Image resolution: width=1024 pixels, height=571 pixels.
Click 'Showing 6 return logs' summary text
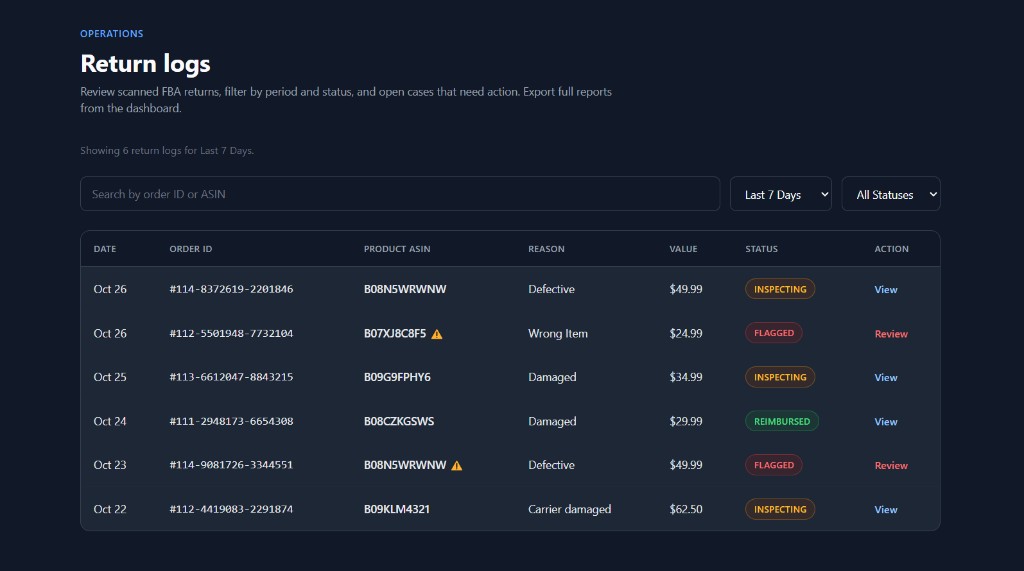tap(167, 150)
